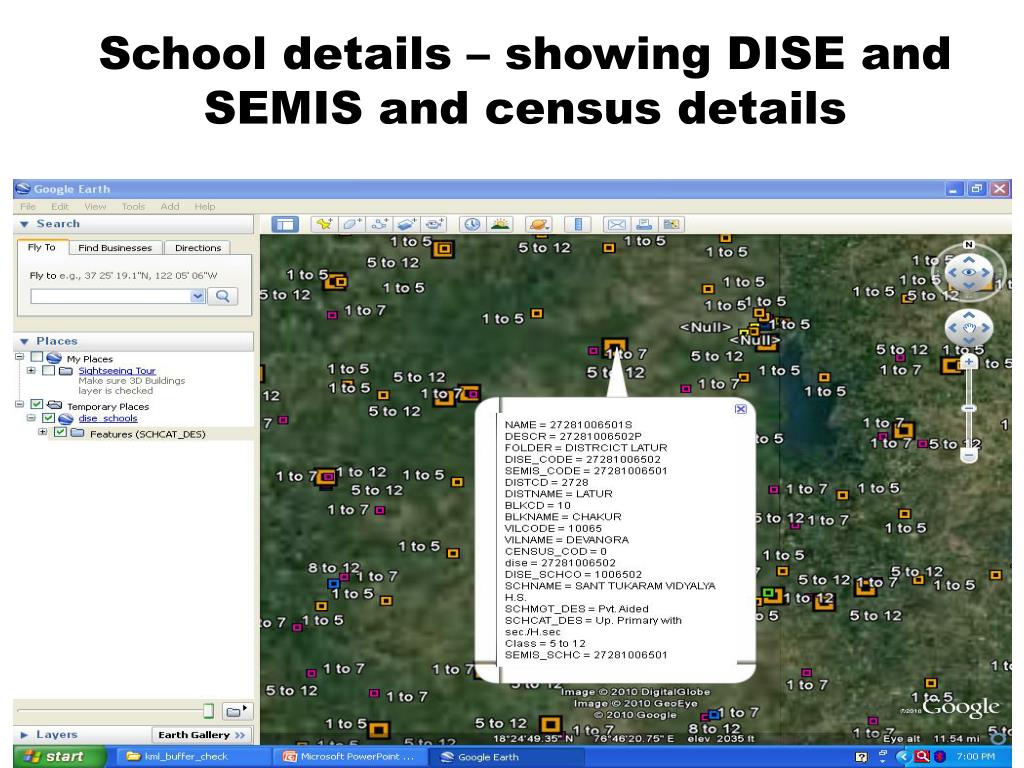Screen dimensions: 1024x768
Task: Open the Help menu
Action: tap(204, 206)
